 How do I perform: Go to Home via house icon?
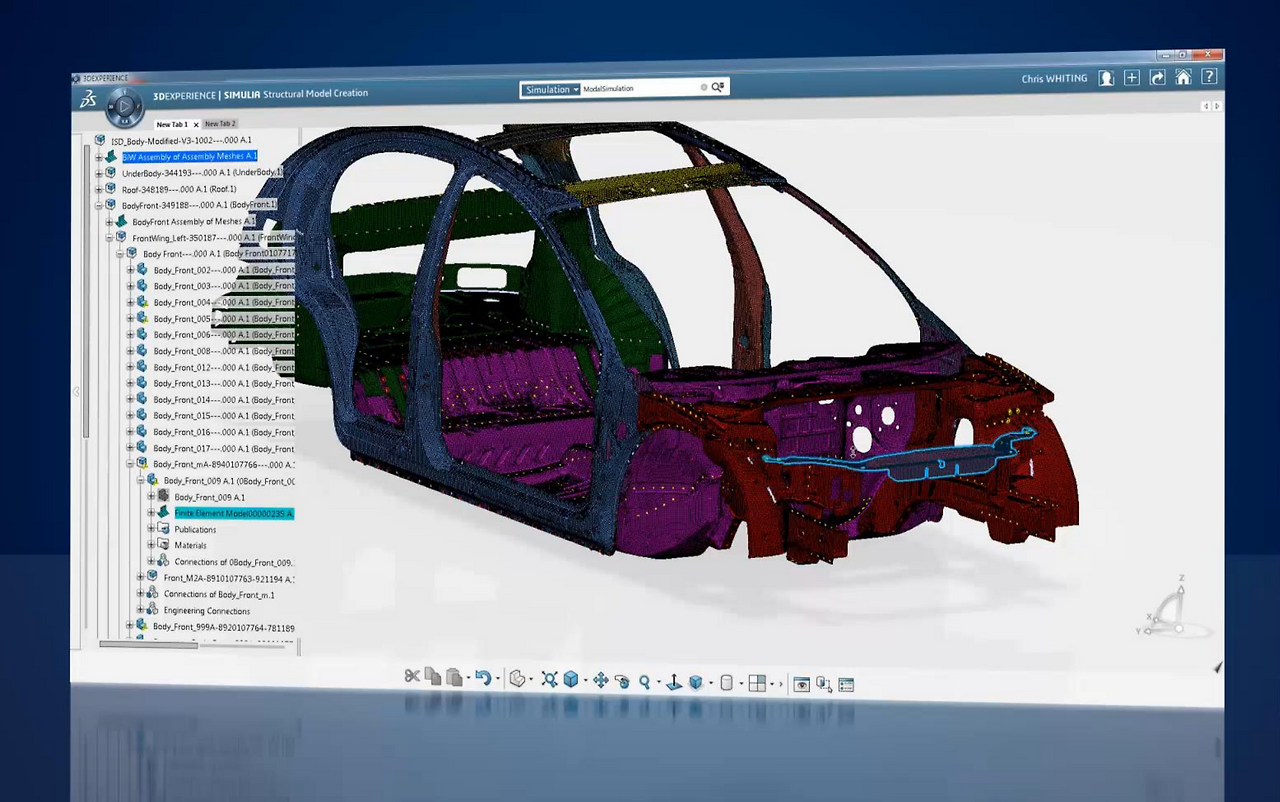[x=1183, y=77]
